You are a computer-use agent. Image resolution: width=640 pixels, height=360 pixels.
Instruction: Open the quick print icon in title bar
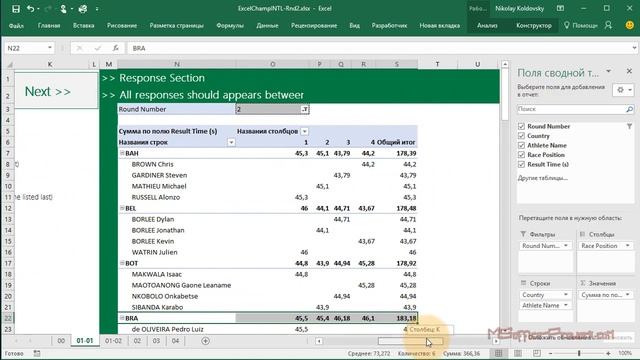pyautogui.click(x=83, y=9)
